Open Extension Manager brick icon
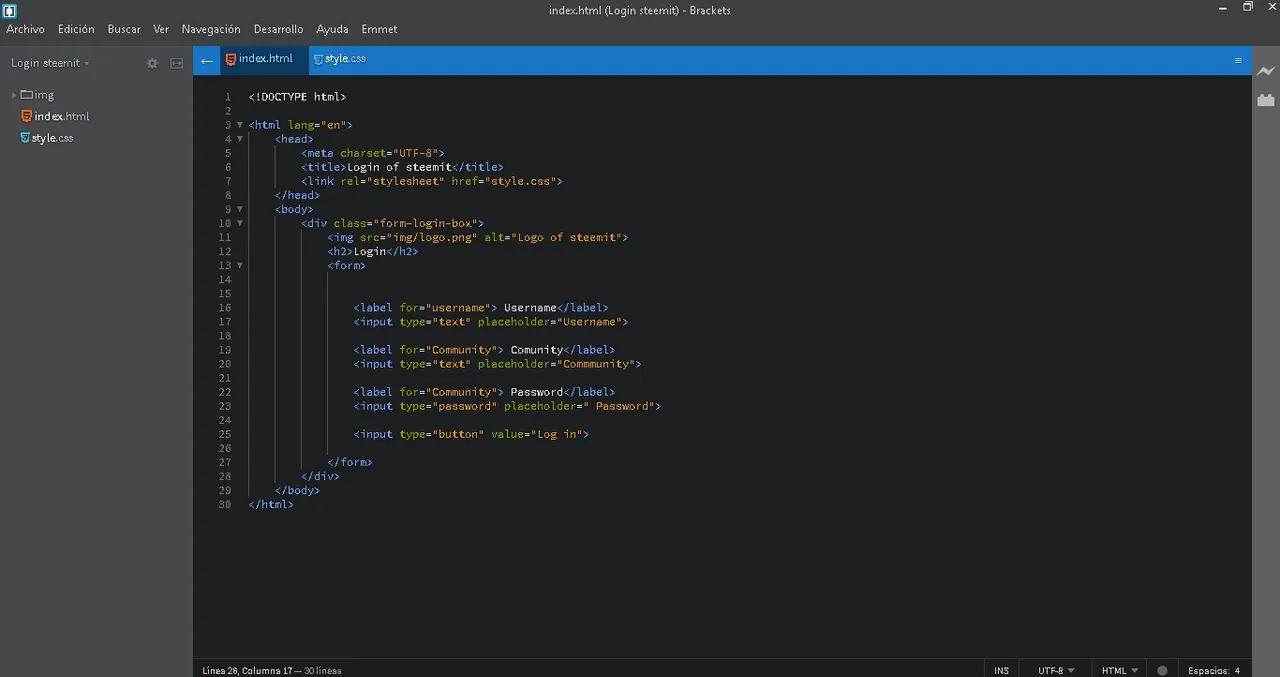The image size is (1280, 677). tap(1266, 100)
